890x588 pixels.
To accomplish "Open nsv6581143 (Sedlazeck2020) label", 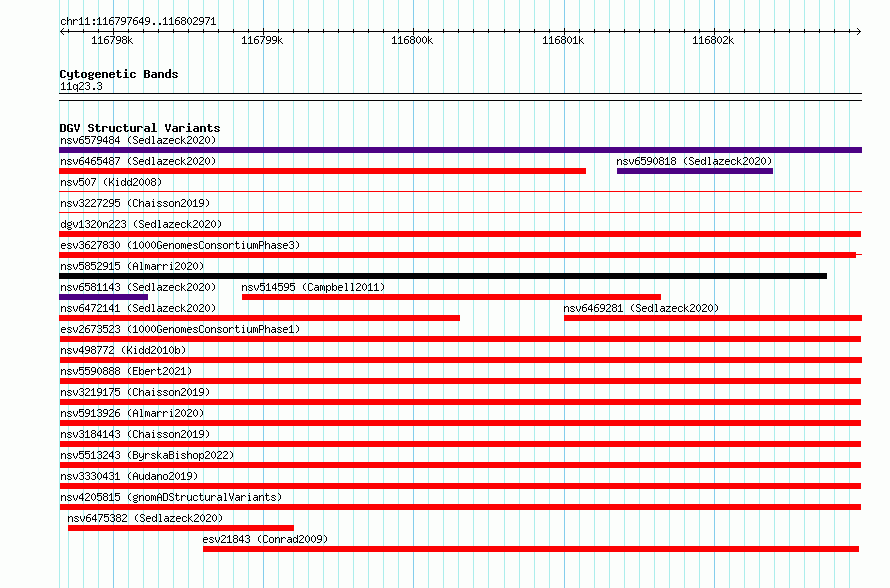I will tap(138, 287).
